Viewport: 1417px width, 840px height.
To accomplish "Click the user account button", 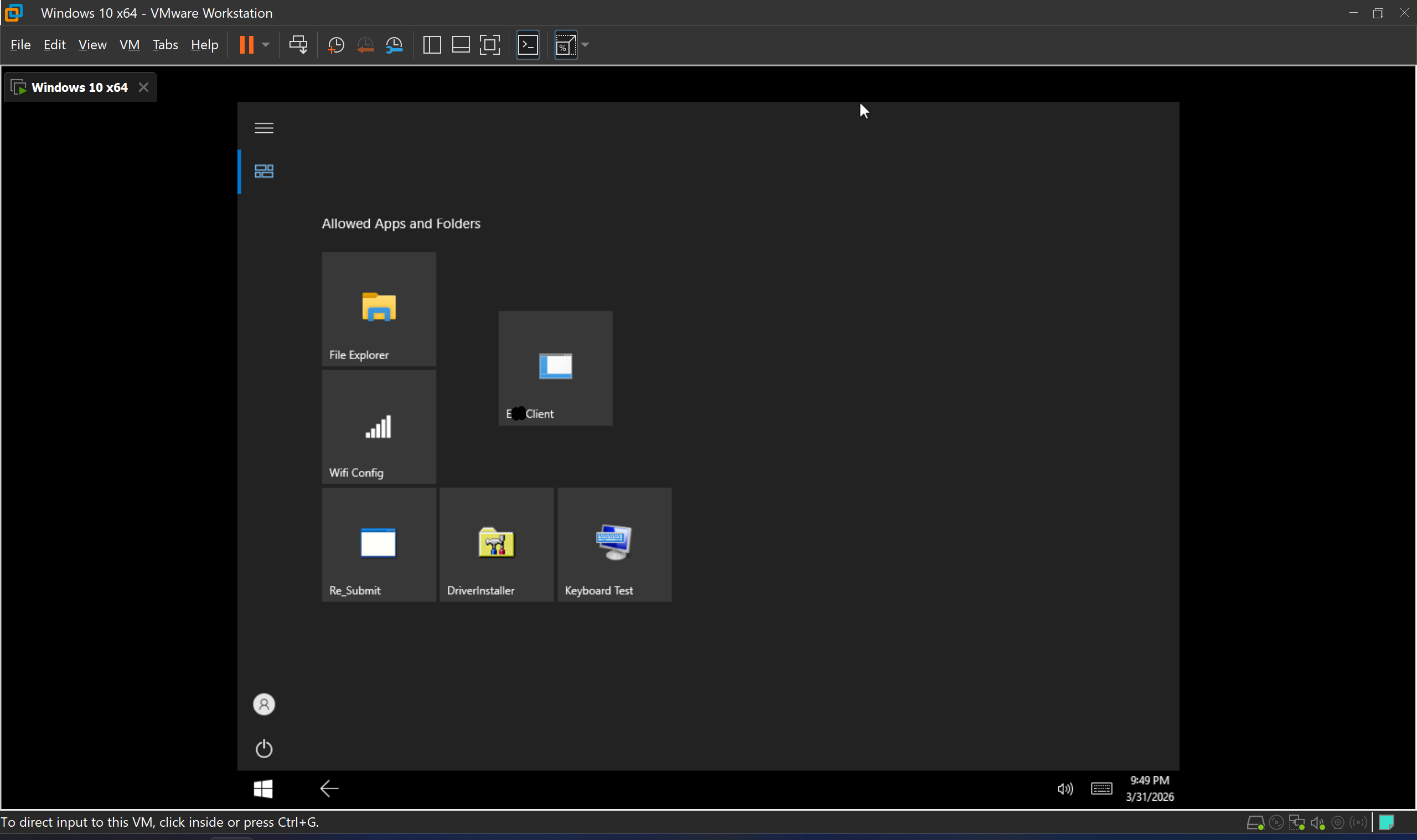I will click(x=264, y=703).
